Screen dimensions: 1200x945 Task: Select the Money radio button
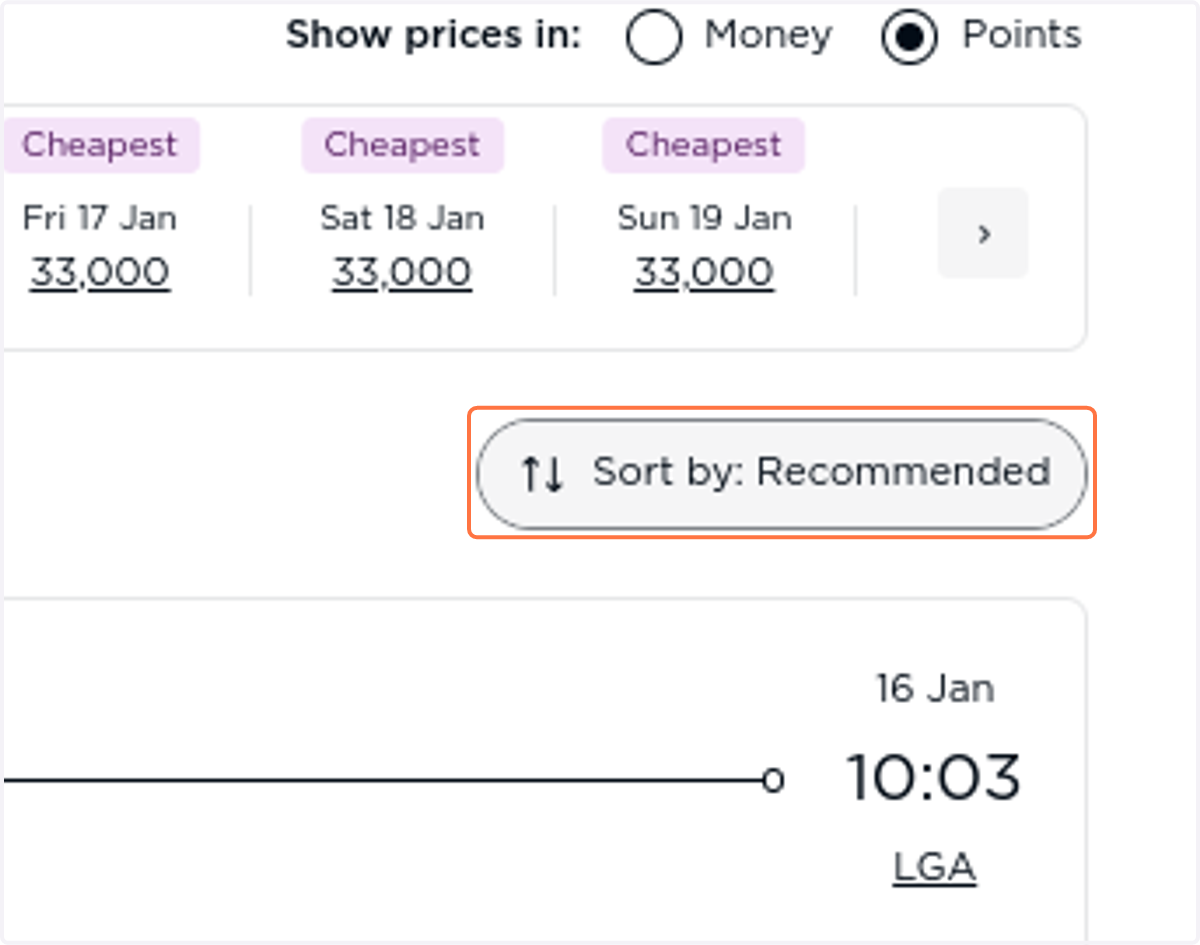click(x=654, y=36)
